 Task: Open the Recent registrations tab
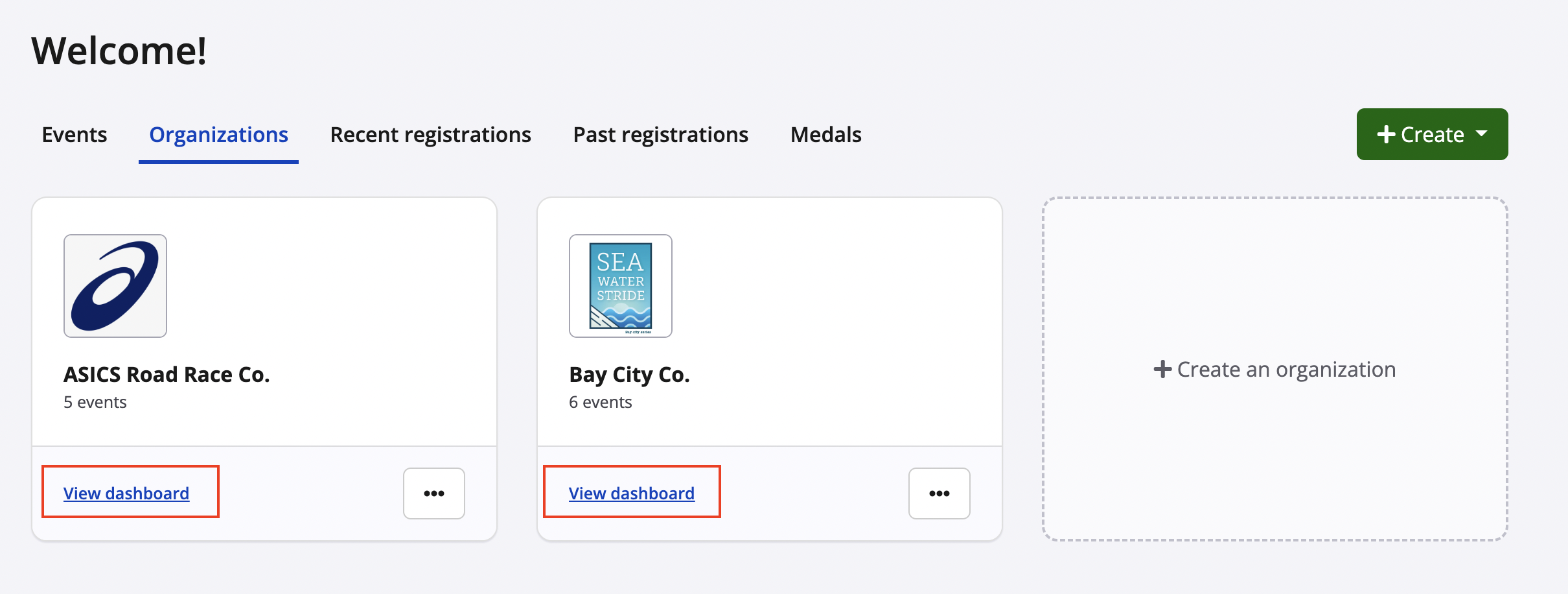430,134
